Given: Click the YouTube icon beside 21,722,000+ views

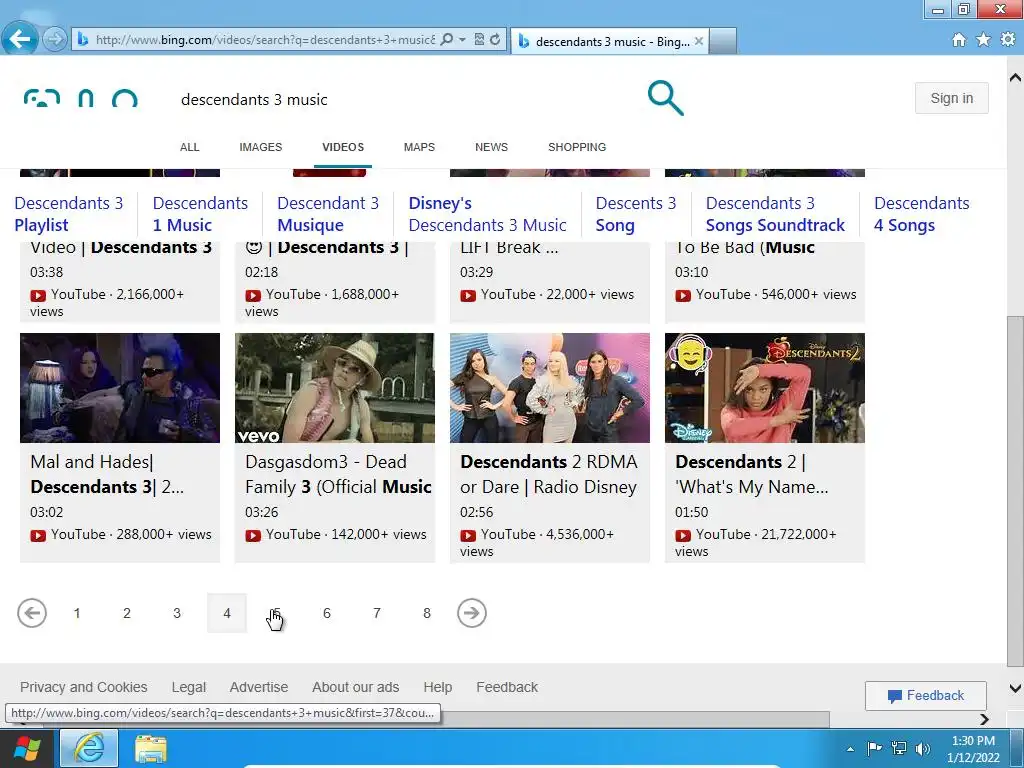Looking at the screenshot, I should [682, 536].
